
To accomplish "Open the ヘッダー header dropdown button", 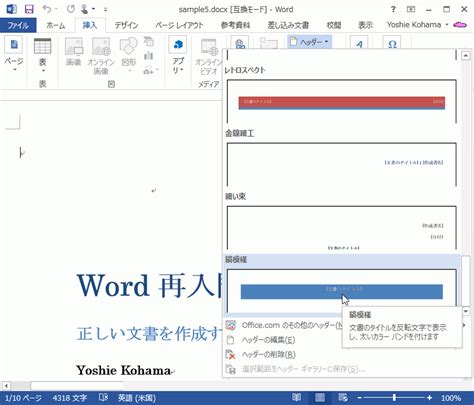I will pos(309,42).
